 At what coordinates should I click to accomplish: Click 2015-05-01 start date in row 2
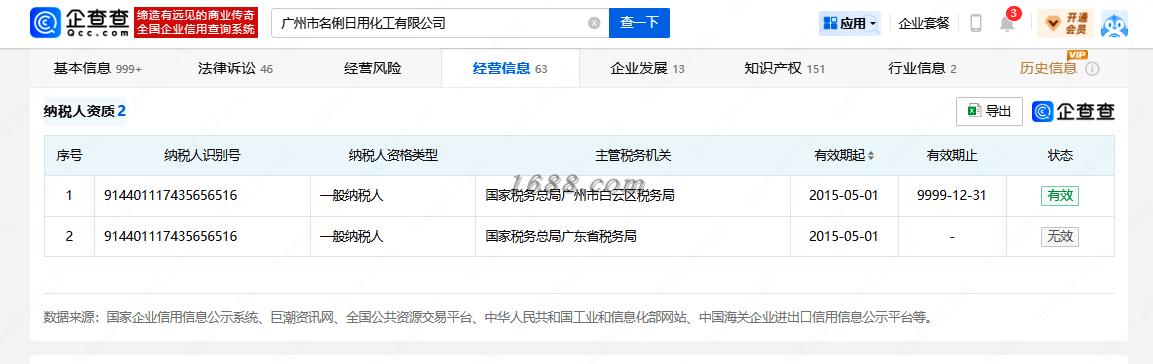pos(843,237)
